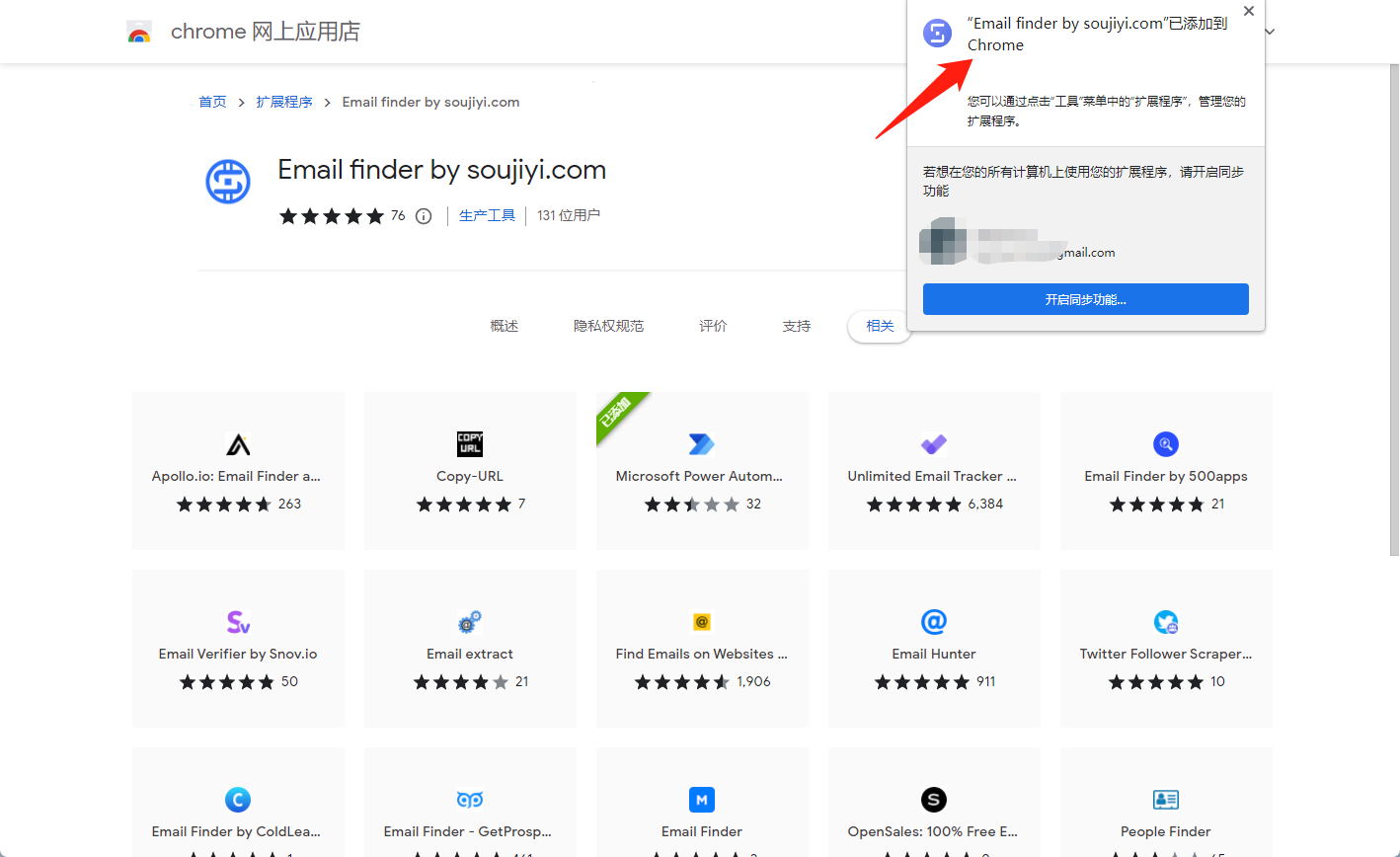Open the Unlimited Email Tracker extension icon
Image resolution: width=1400 pixels, height=857 pixels.
pyautogui.click(x=934, y=444)
